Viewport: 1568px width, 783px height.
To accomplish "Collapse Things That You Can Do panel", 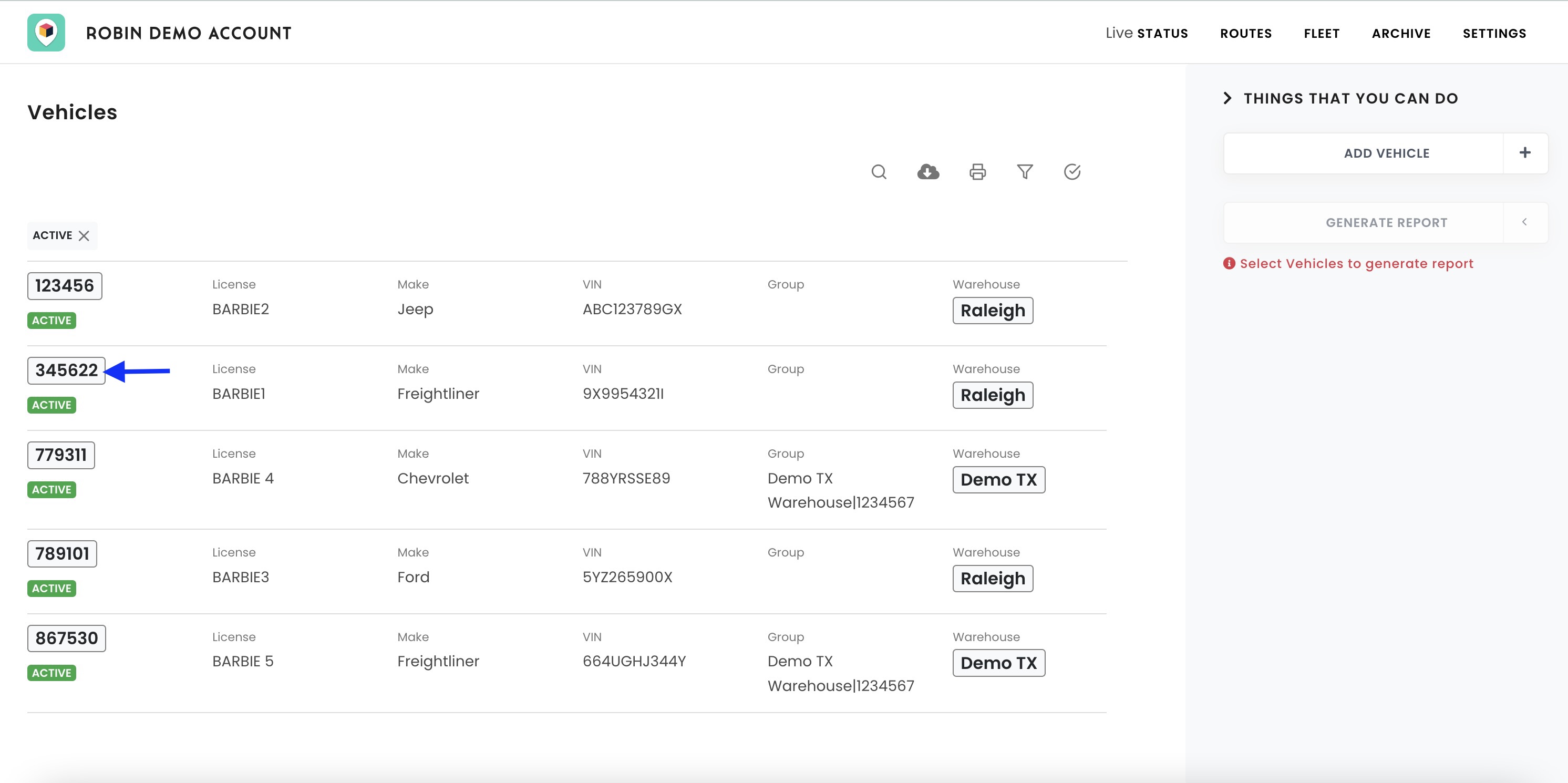I will point(1227,98).
